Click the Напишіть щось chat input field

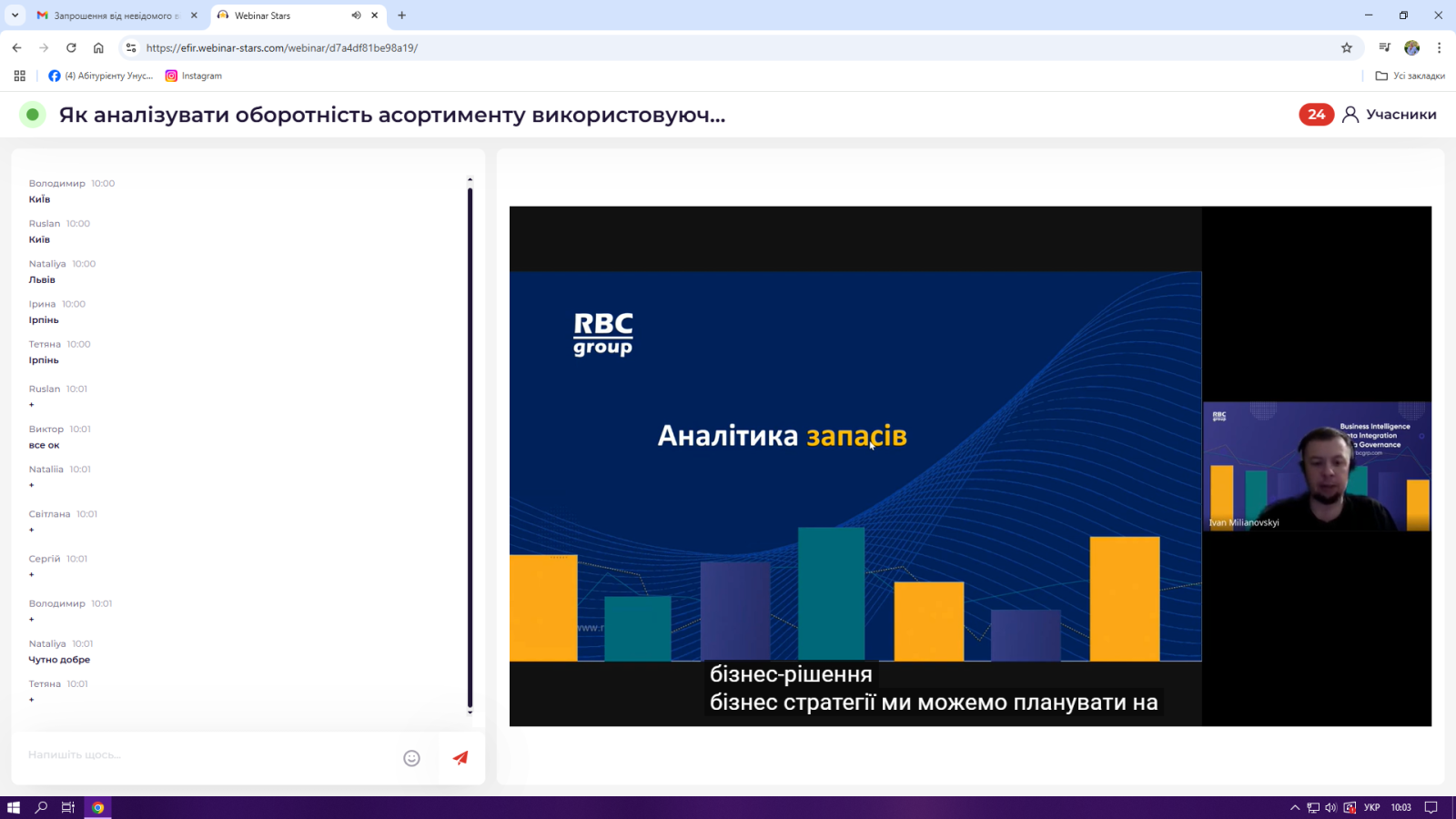click(x=209, y=755)
